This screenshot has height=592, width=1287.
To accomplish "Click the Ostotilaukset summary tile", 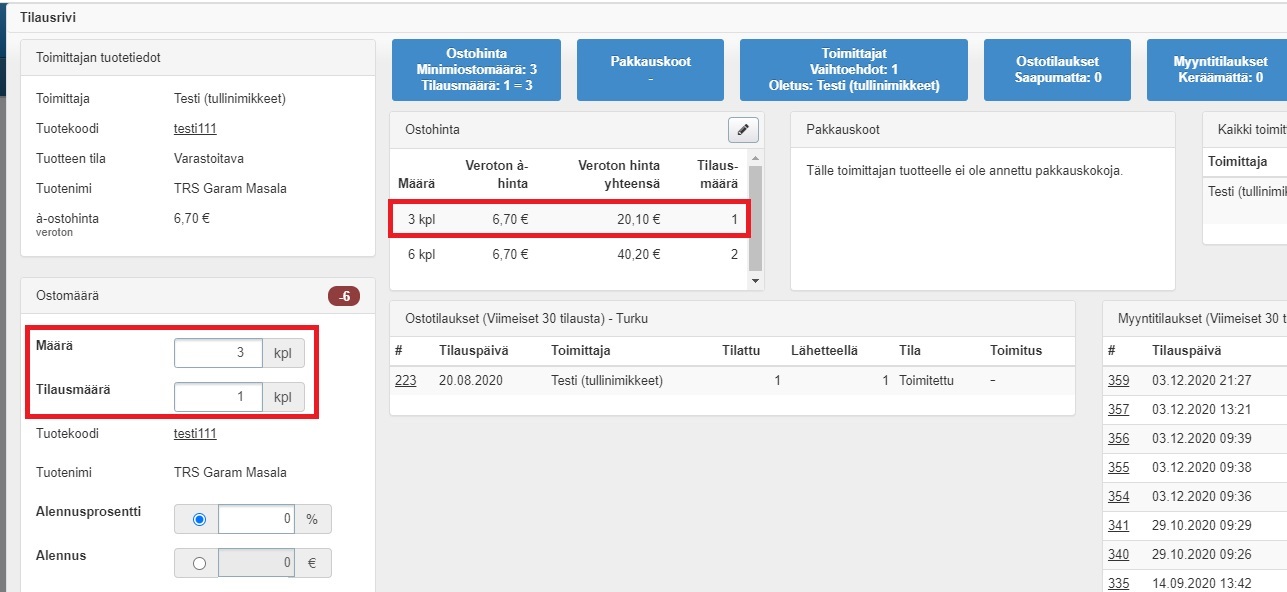I will point(1057,70).
